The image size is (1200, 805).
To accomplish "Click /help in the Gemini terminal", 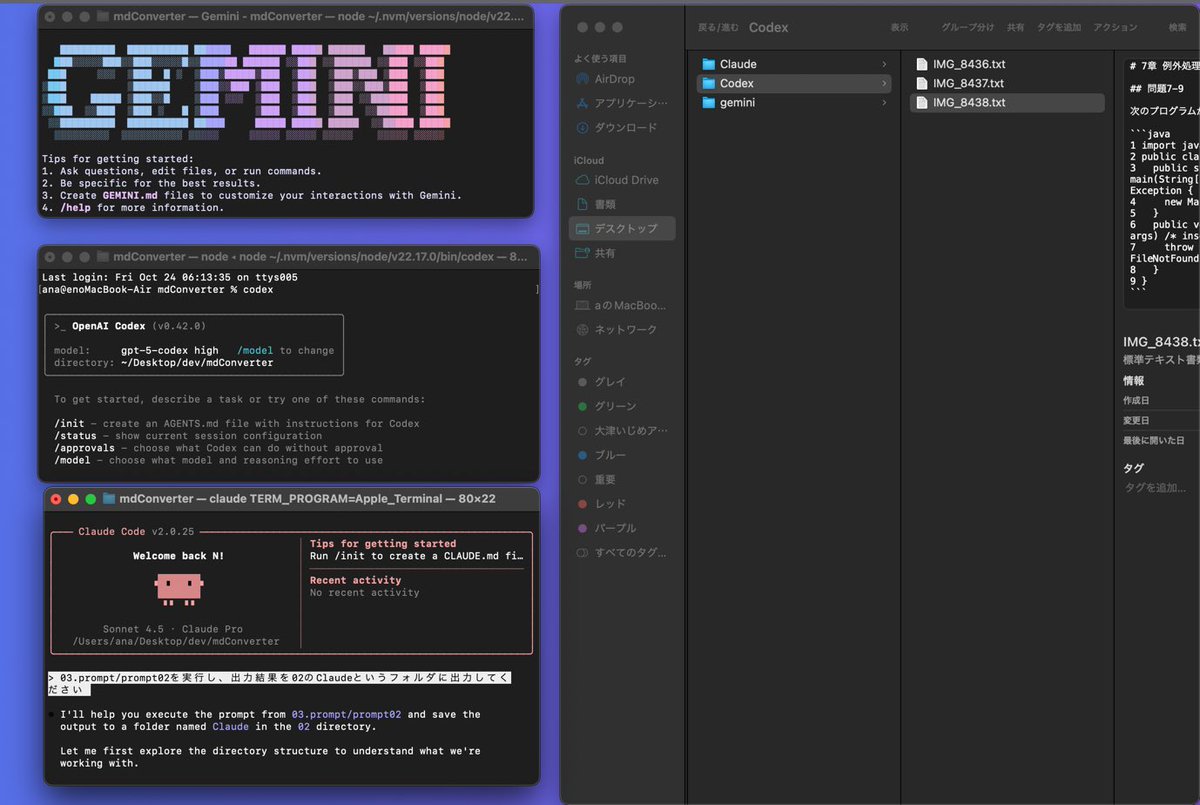I will click(x=75, y=208).
